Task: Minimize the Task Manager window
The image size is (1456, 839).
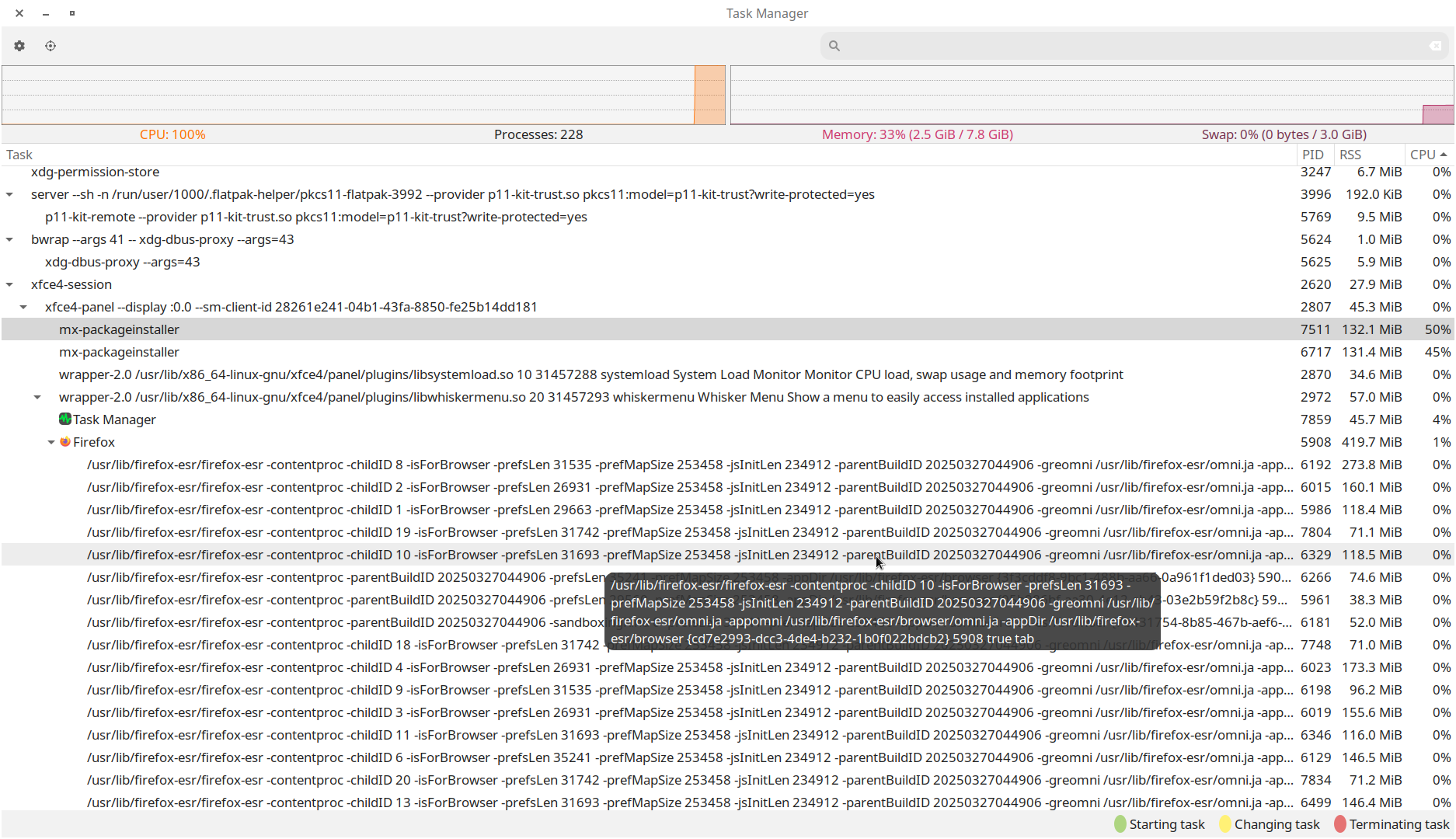Action: [46, 13]
